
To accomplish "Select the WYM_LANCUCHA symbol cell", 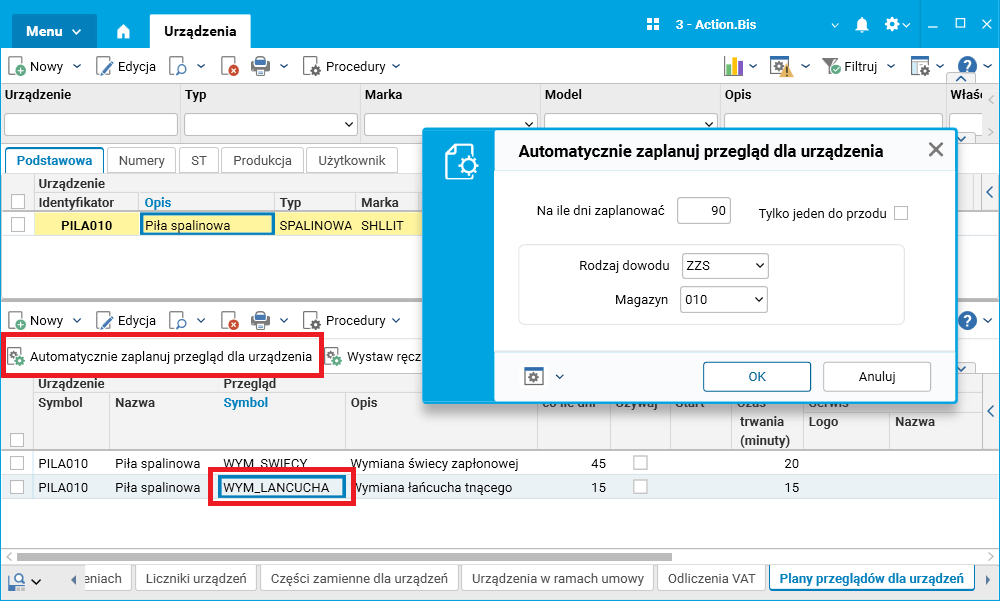I will coord(282,487).
